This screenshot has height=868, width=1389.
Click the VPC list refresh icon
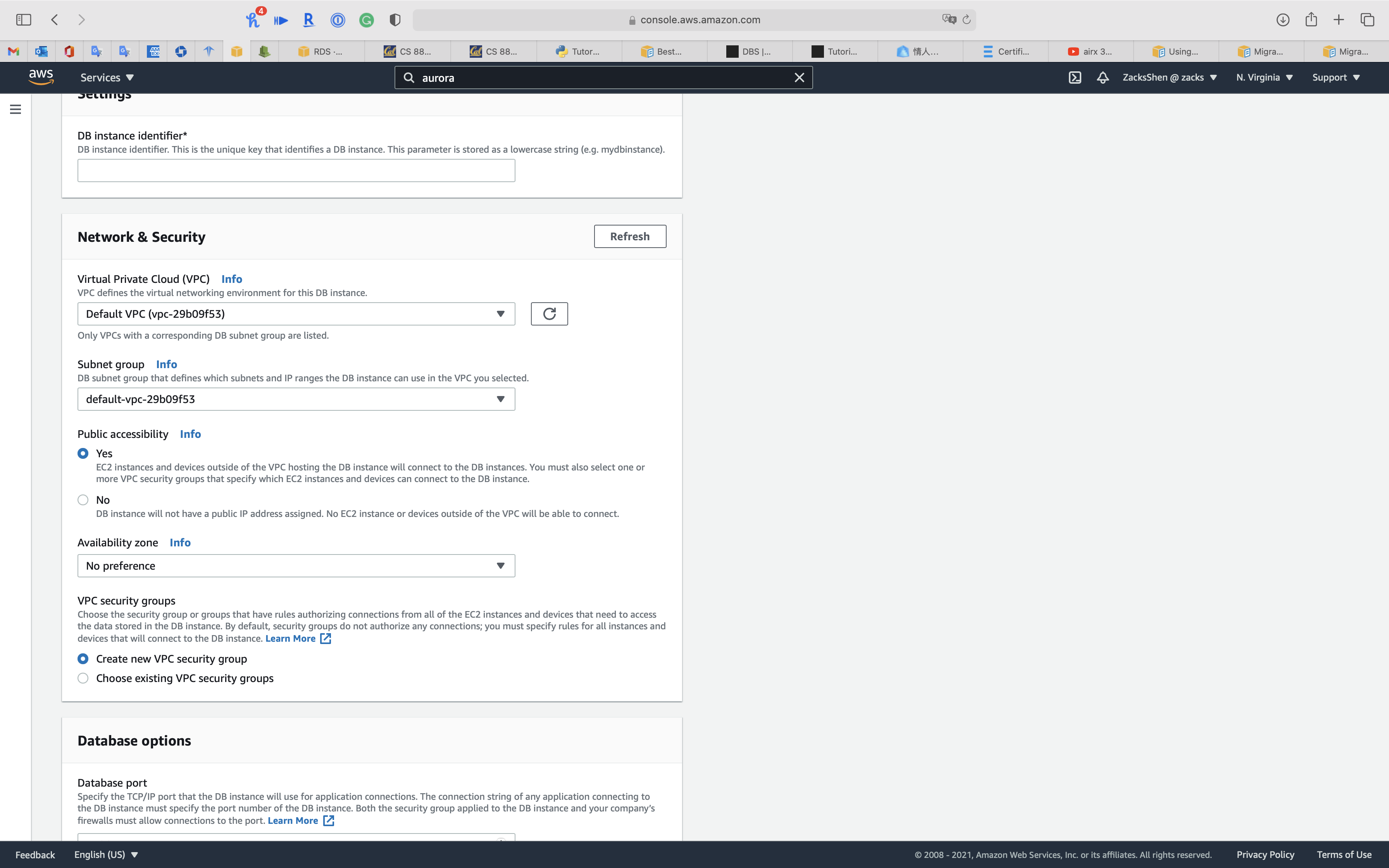point(549,314)
